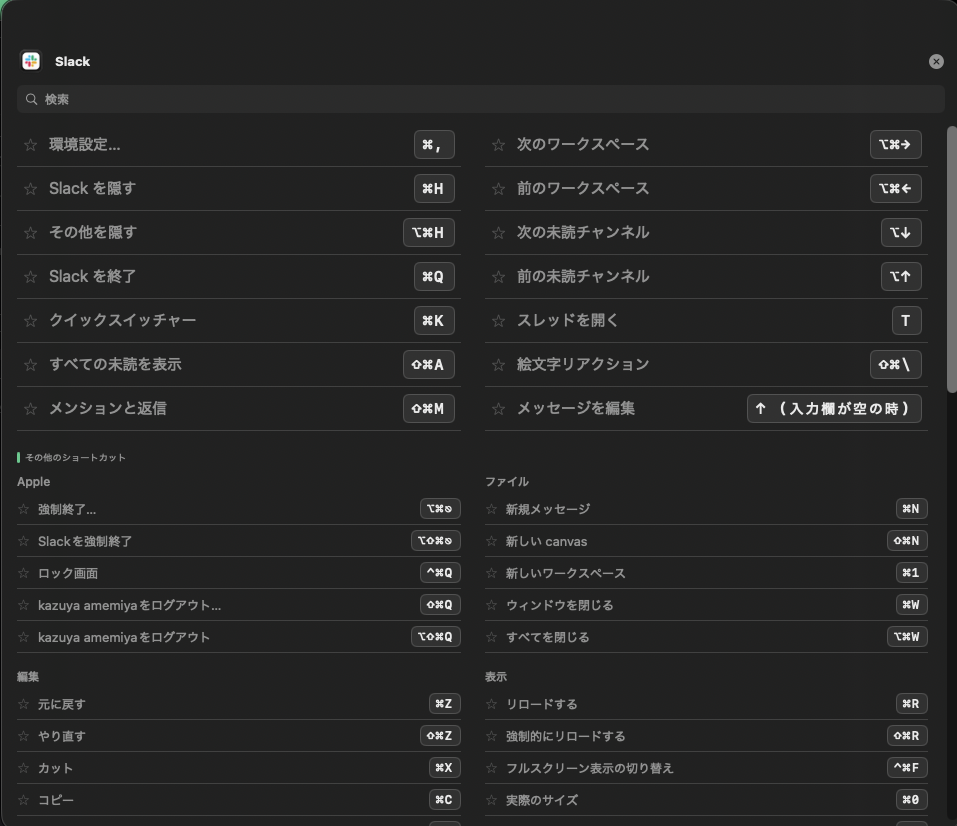Viewport: 957px width, 826px height.
Task: Click star icon beside 強制終了...
Action: (x=23, y=509)
